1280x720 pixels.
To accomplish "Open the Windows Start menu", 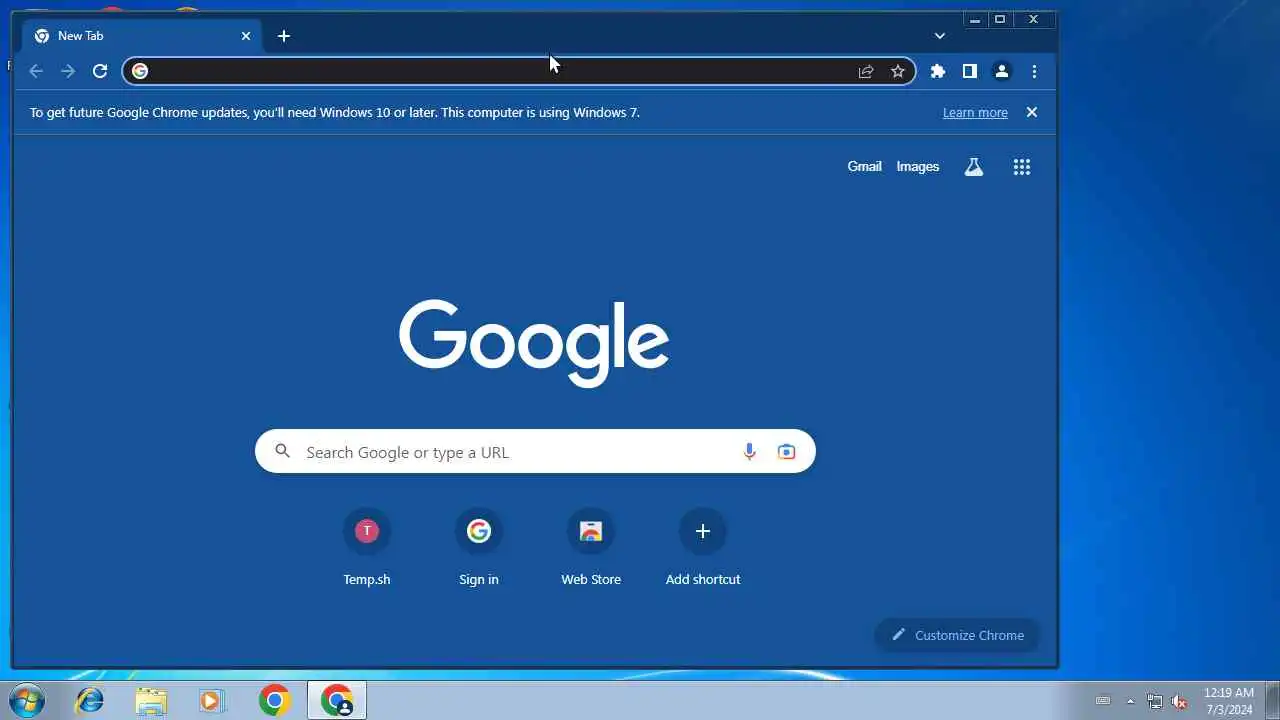I will 25,700.
